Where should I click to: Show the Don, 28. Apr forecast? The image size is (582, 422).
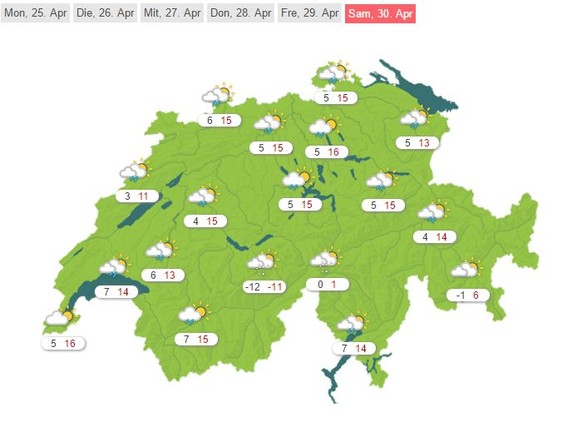pyautogui.click(x=241, y=13)
